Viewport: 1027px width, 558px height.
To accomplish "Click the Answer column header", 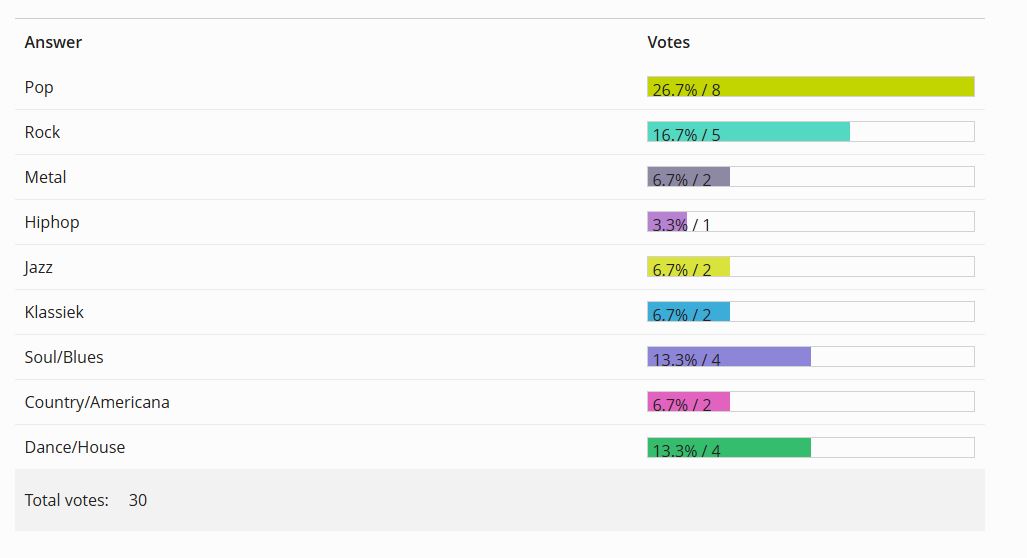I will tap(53, 42).
